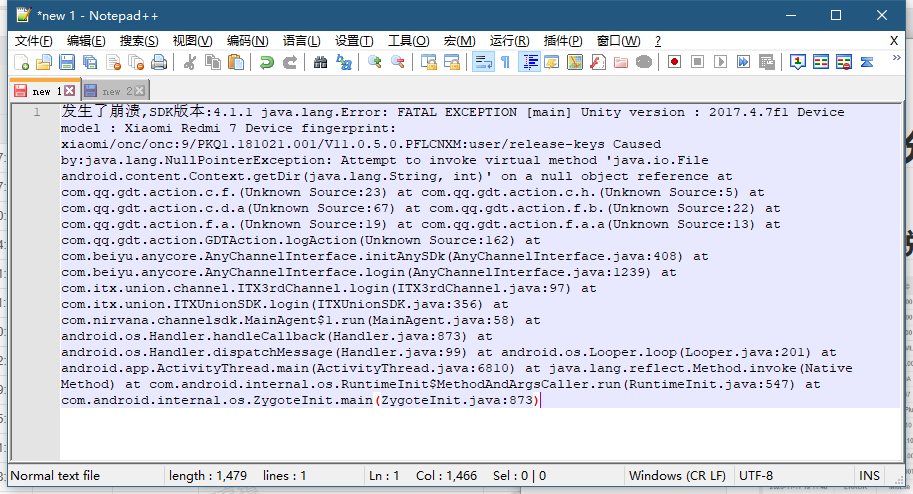
Task: Run macro multiple times icon
Action: click(744, 62)
